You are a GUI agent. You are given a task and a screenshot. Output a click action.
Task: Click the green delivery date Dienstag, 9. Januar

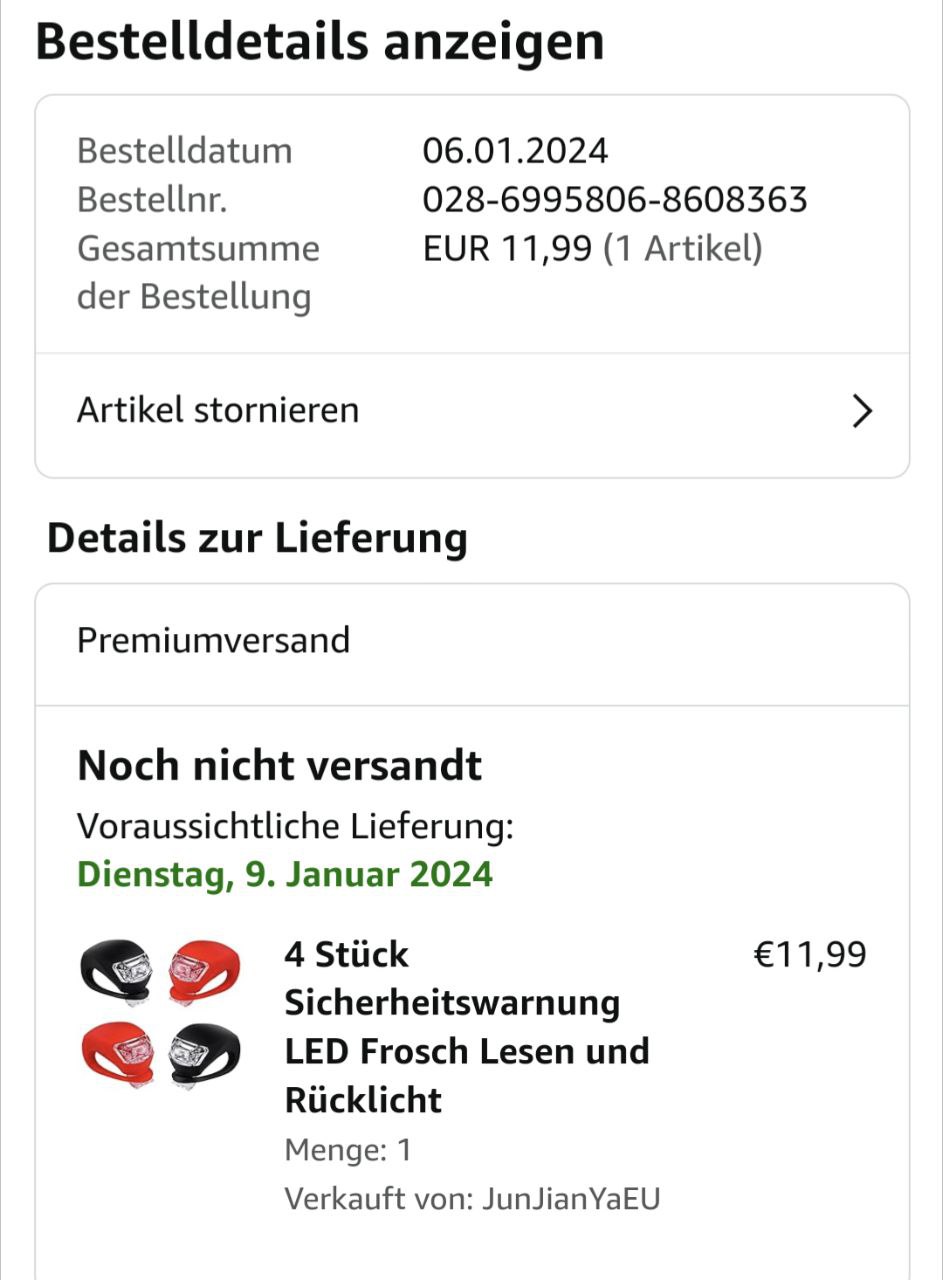click(x=285, y=874)
